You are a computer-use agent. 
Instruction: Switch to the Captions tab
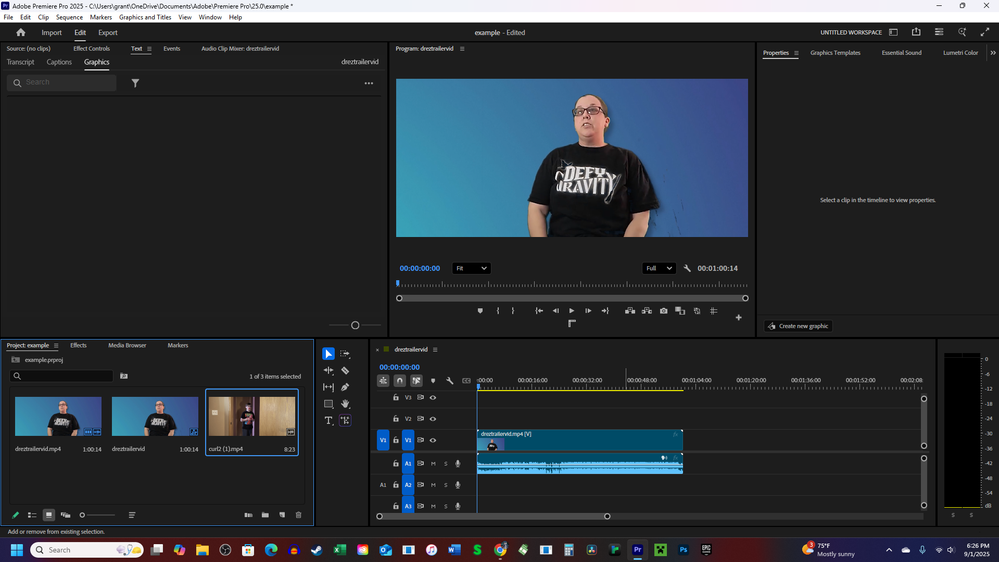coord(59,62)
